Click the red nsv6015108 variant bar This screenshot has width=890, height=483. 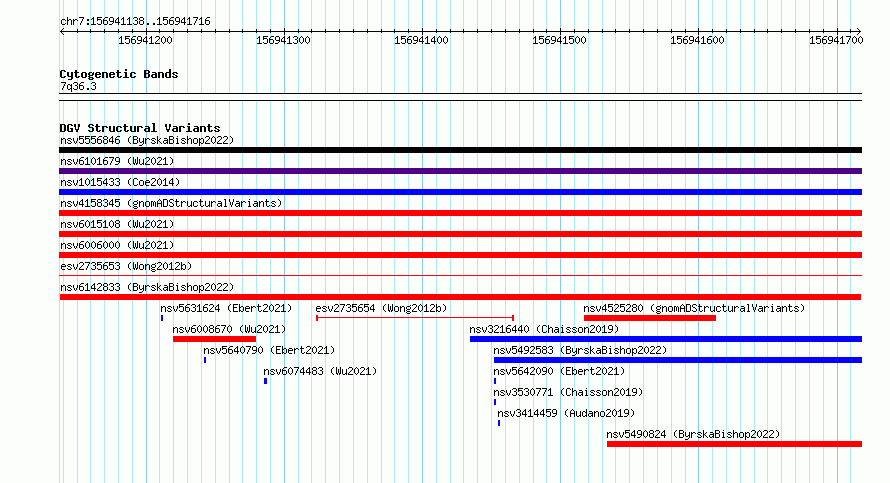point(460,234)
